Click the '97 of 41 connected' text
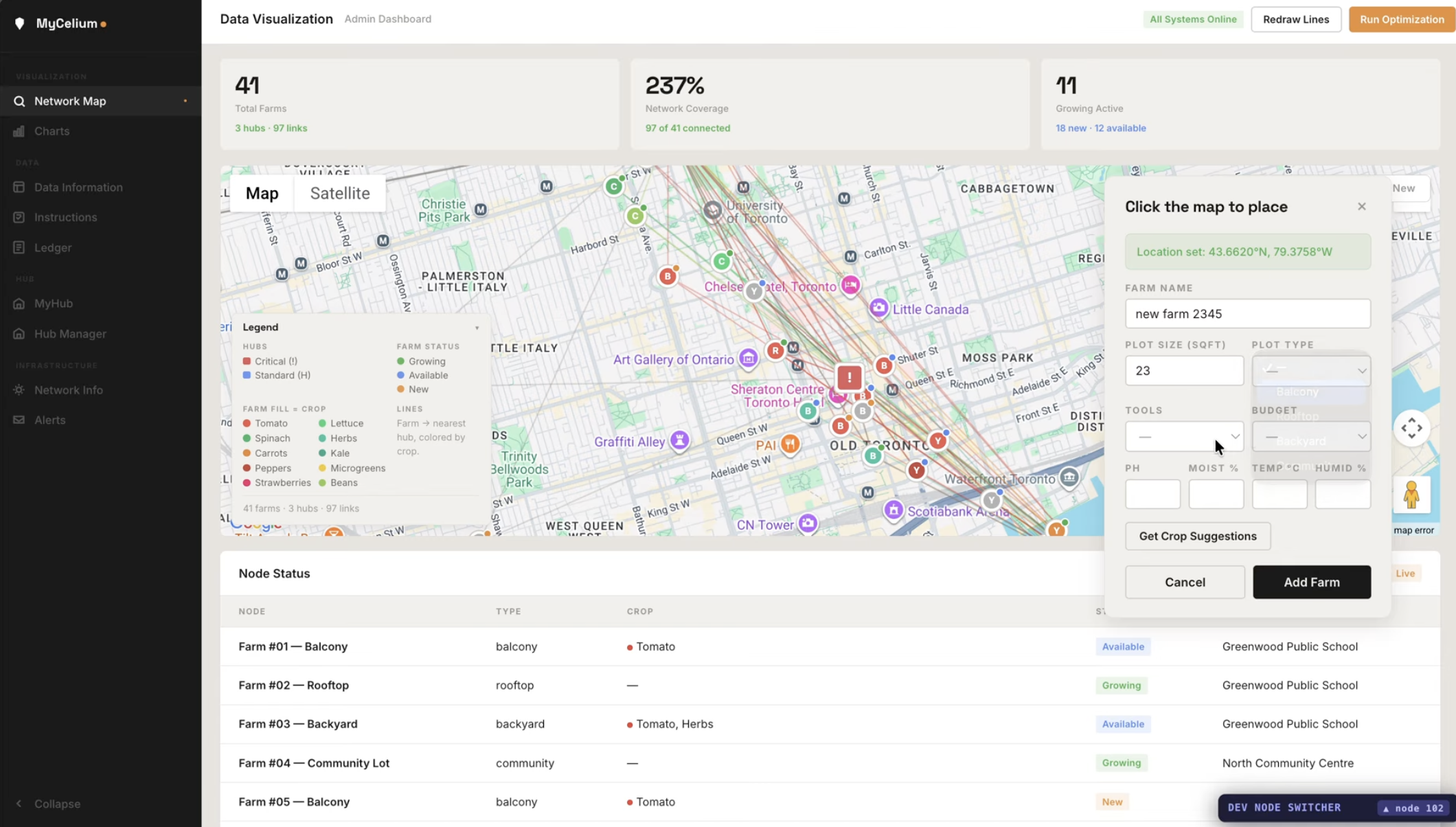This screenshot has width=1456, height=827. pos(687,128)
